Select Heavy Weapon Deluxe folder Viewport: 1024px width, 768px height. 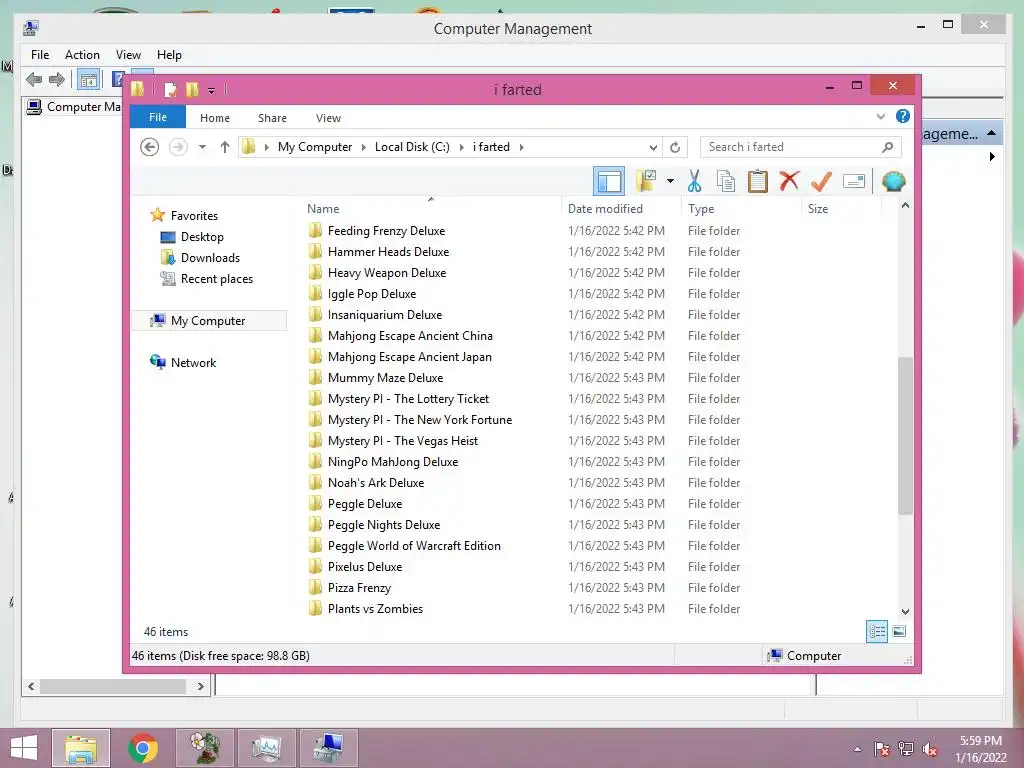coord(387,272)
